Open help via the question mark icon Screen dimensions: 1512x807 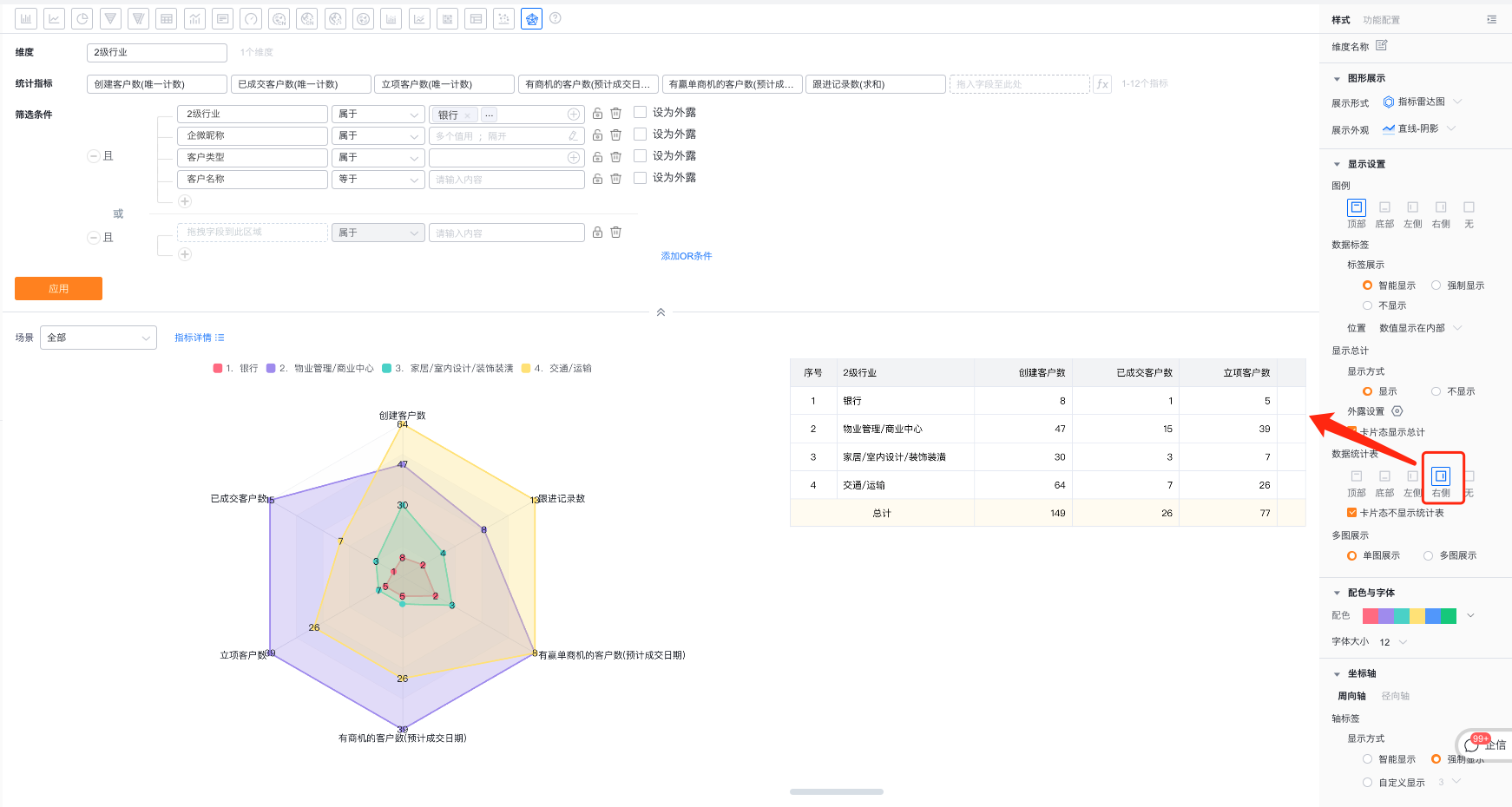(x=555, y=18)
